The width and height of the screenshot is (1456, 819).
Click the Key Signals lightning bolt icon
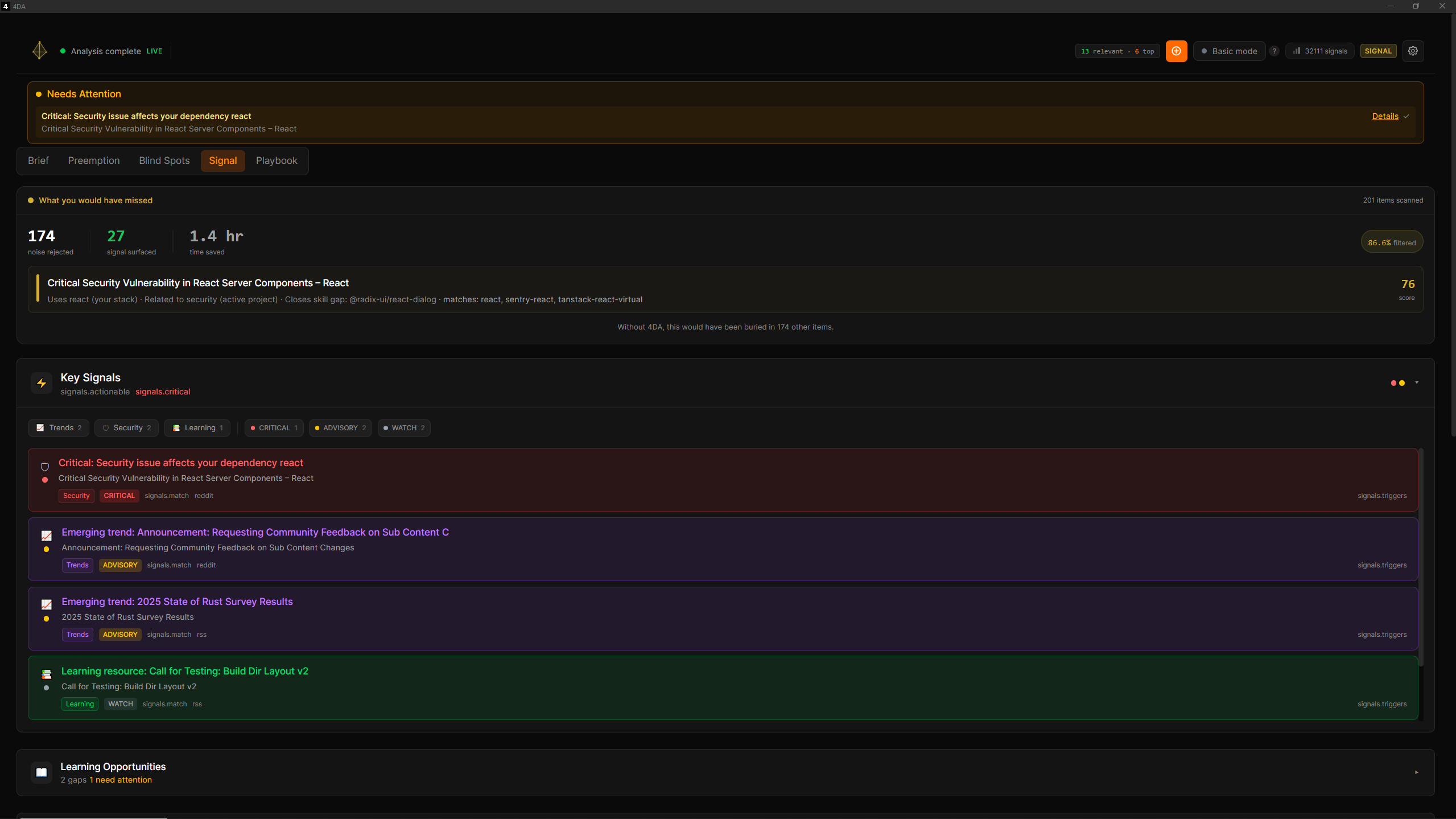tap(42, 384)
